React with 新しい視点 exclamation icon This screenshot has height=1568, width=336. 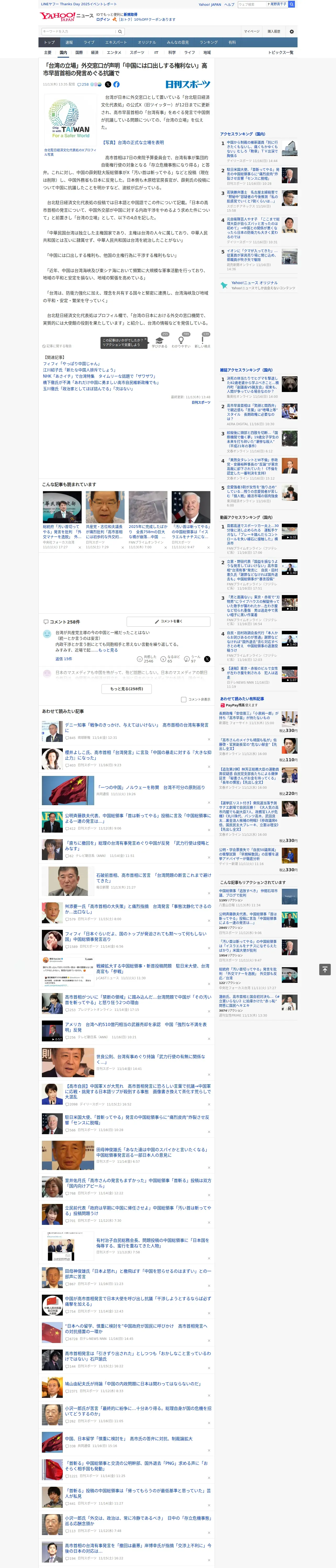[x=203, y=340]
